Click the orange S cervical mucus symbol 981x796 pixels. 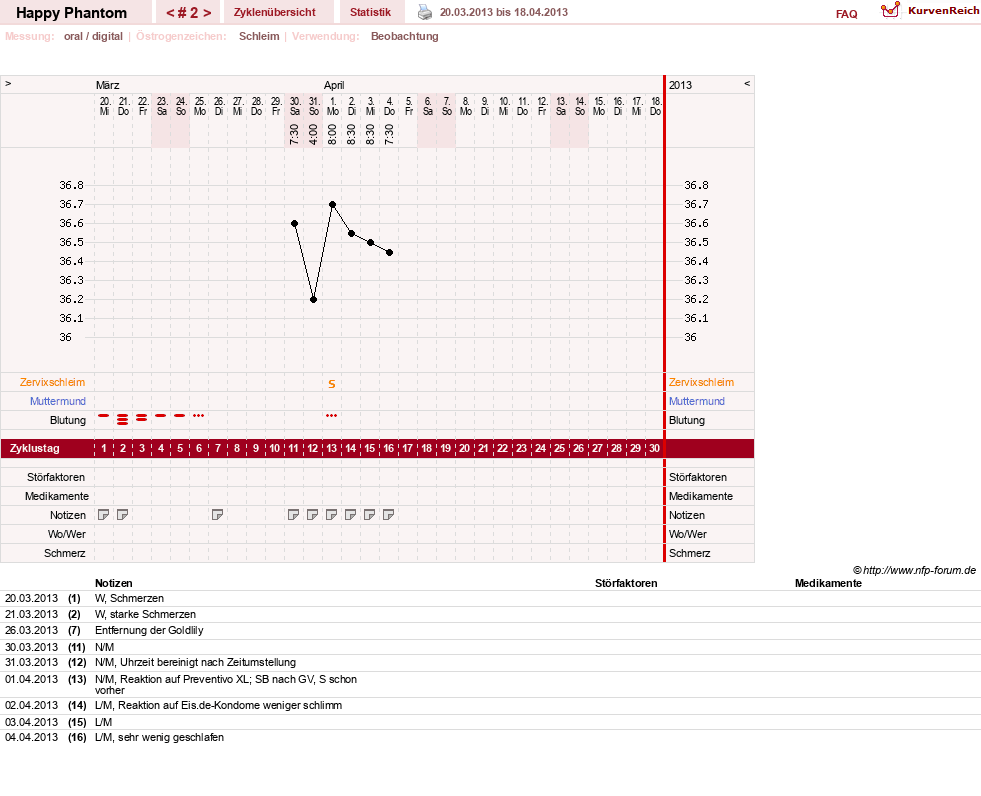tap(332, 384)
